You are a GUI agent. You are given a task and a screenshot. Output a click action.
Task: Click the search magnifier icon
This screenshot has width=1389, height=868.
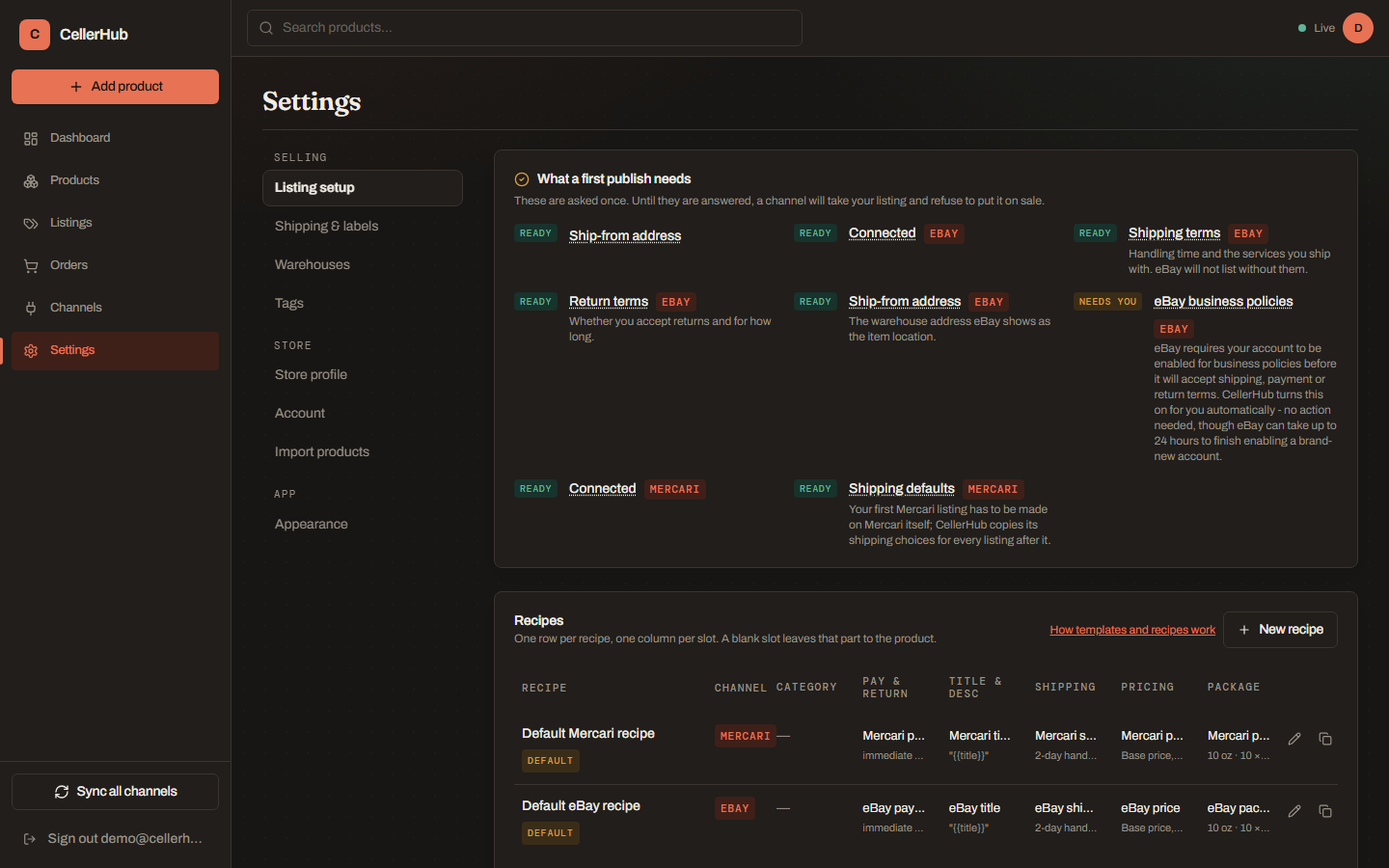pyautogui.click(x=266, y=28)
